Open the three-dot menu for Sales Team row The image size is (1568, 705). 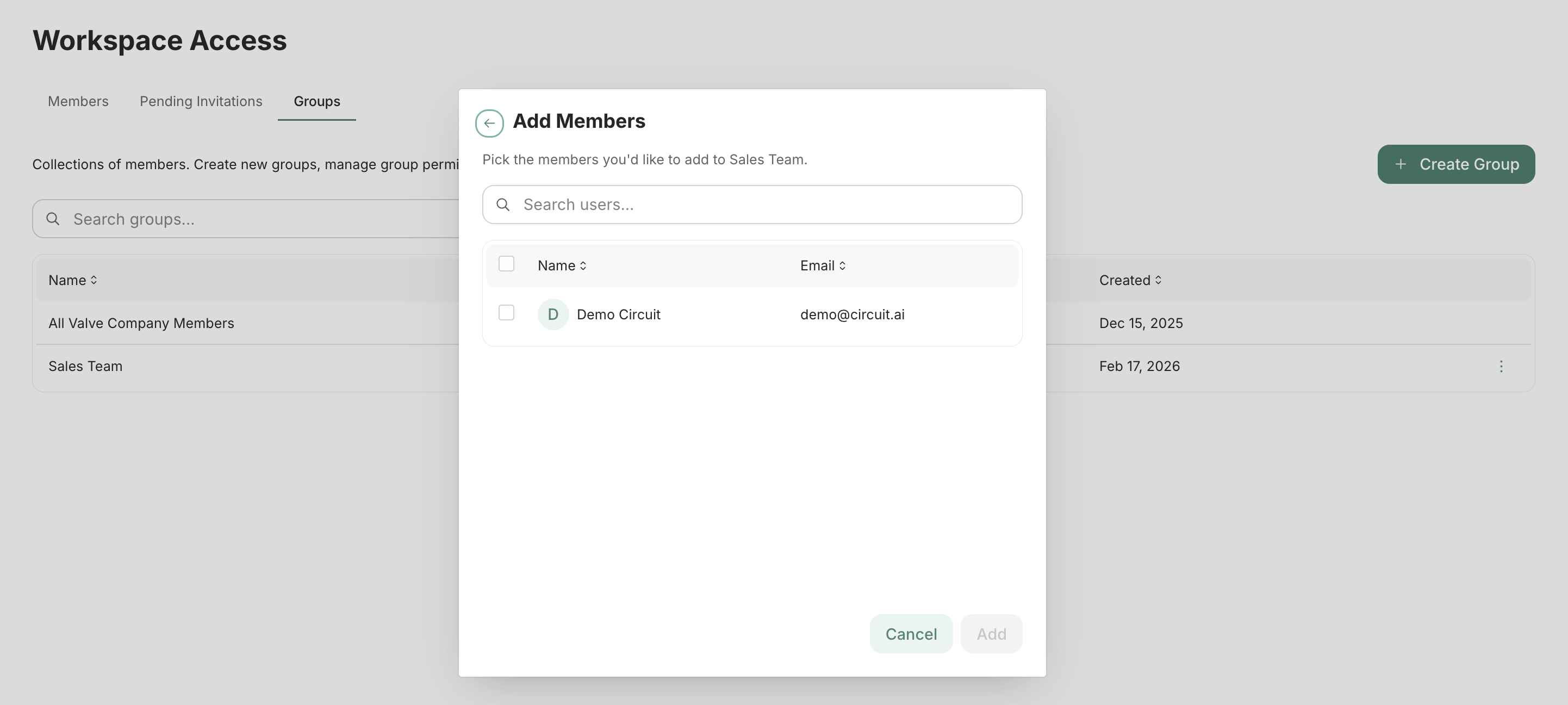[1501, 367]
